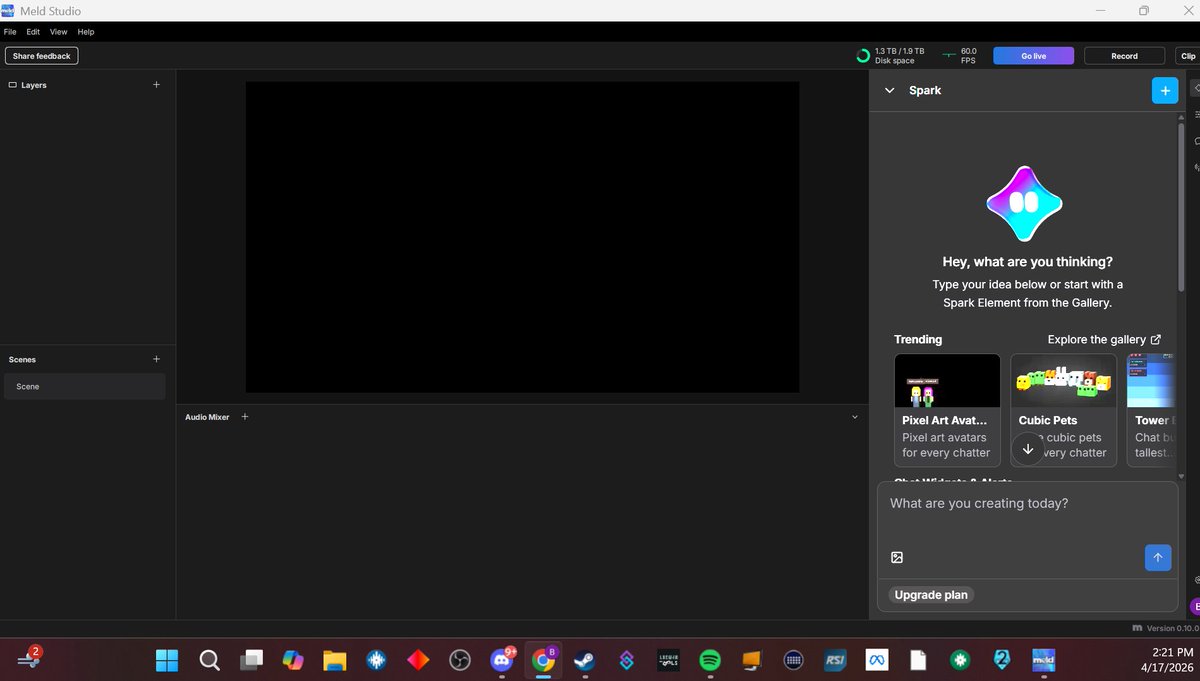
Task: Click the Share feedback button
Action: (41, 56)
